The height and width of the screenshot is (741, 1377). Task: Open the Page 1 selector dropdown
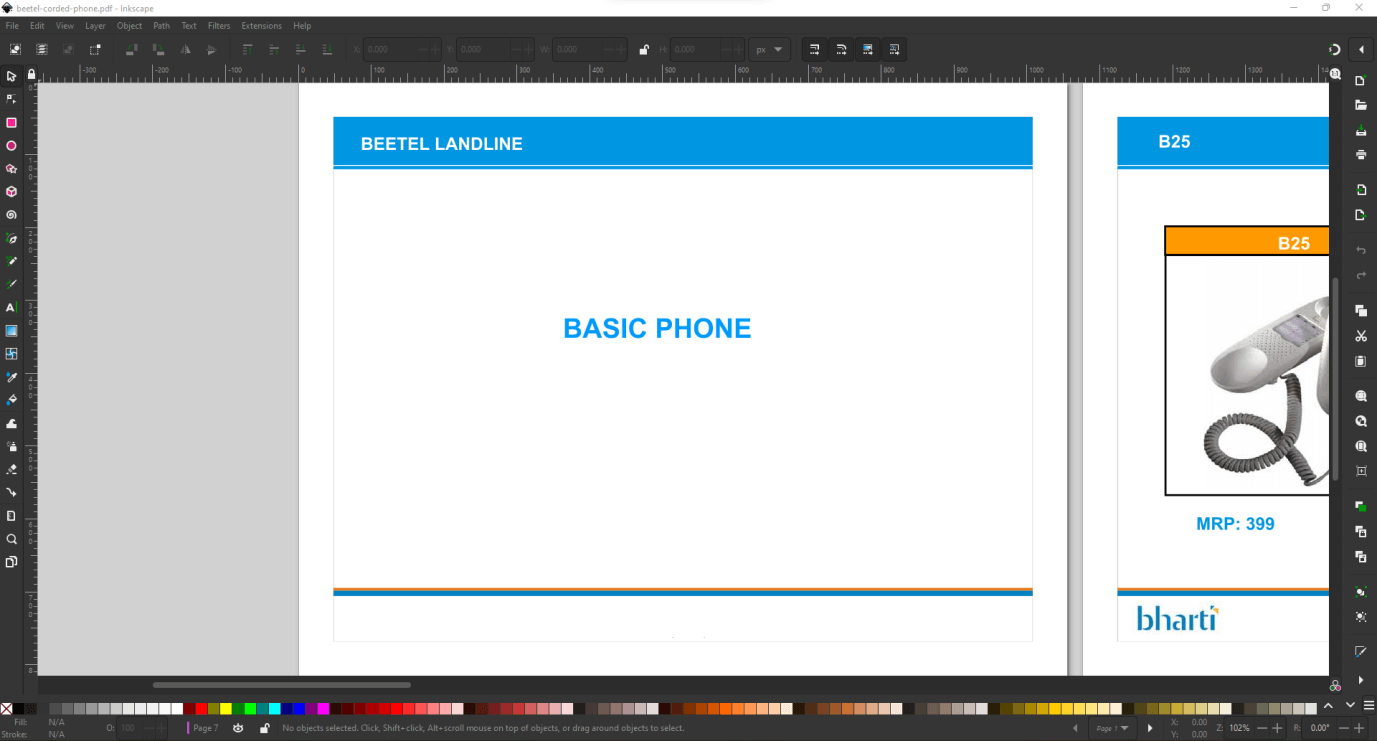click(x=1112, y=728)
